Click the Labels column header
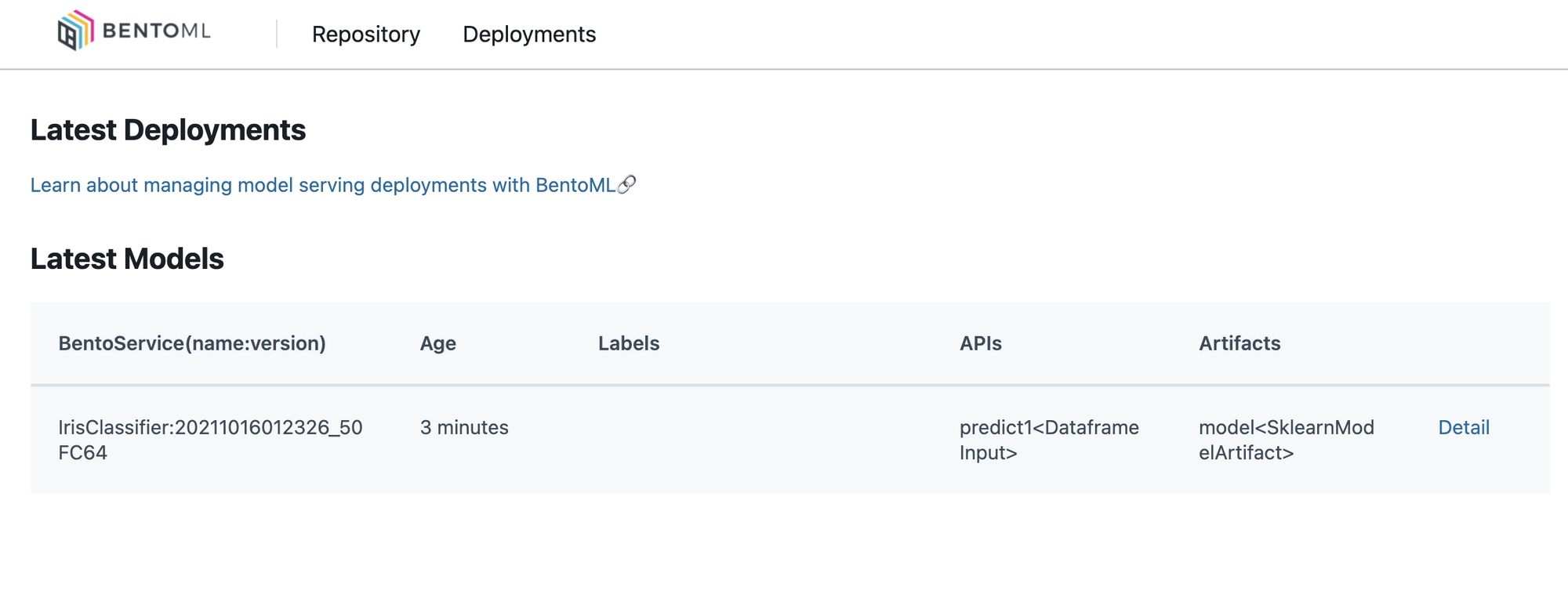Image resolution: width=1568 pixels, height=591 pixels. coord(629,343)
